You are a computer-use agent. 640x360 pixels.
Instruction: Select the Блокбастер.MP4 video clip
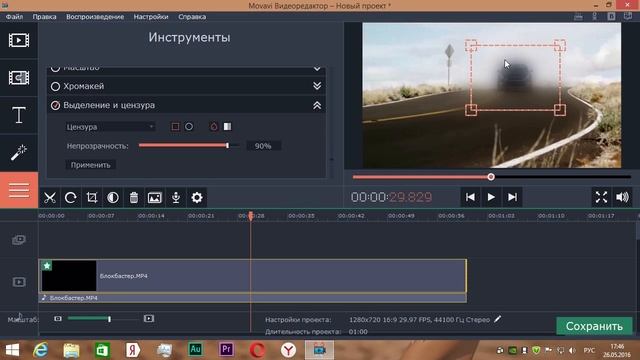point(253,276)
